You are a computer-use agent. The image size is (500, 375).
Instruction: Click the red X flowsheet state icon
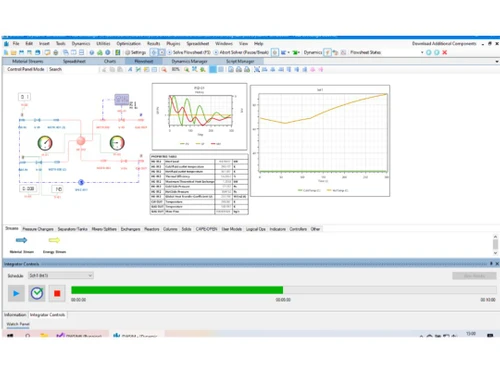445,52
